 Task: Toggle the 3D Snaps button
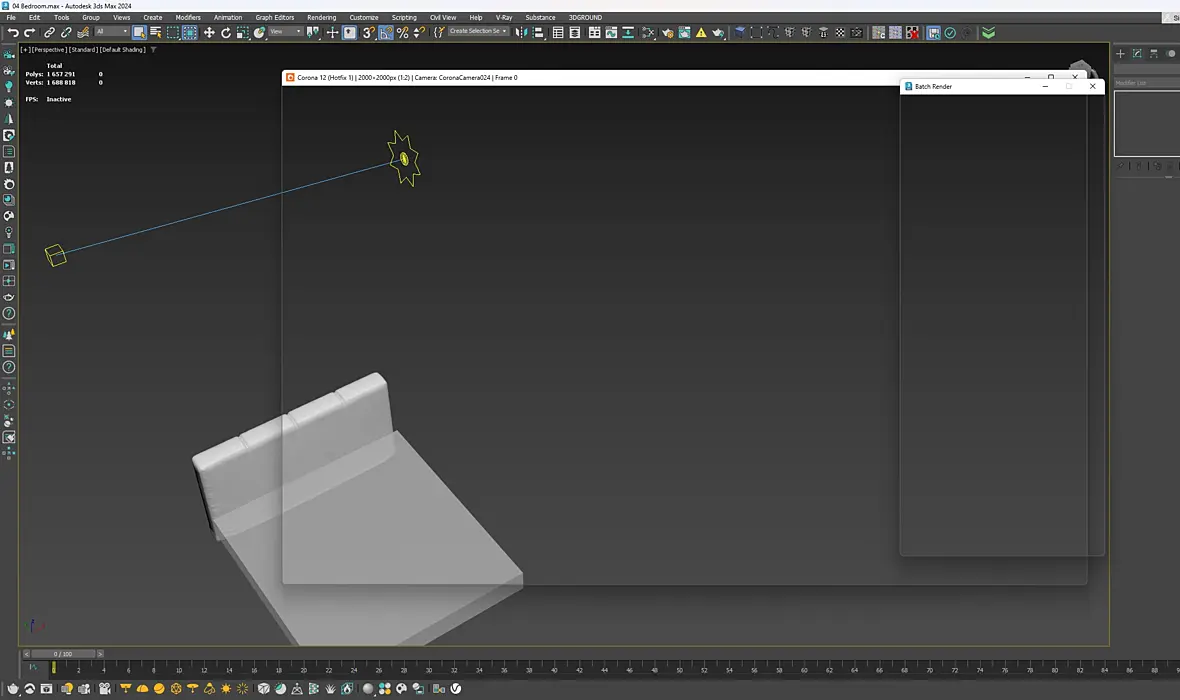pyautogui.click(x=369, y=32)
